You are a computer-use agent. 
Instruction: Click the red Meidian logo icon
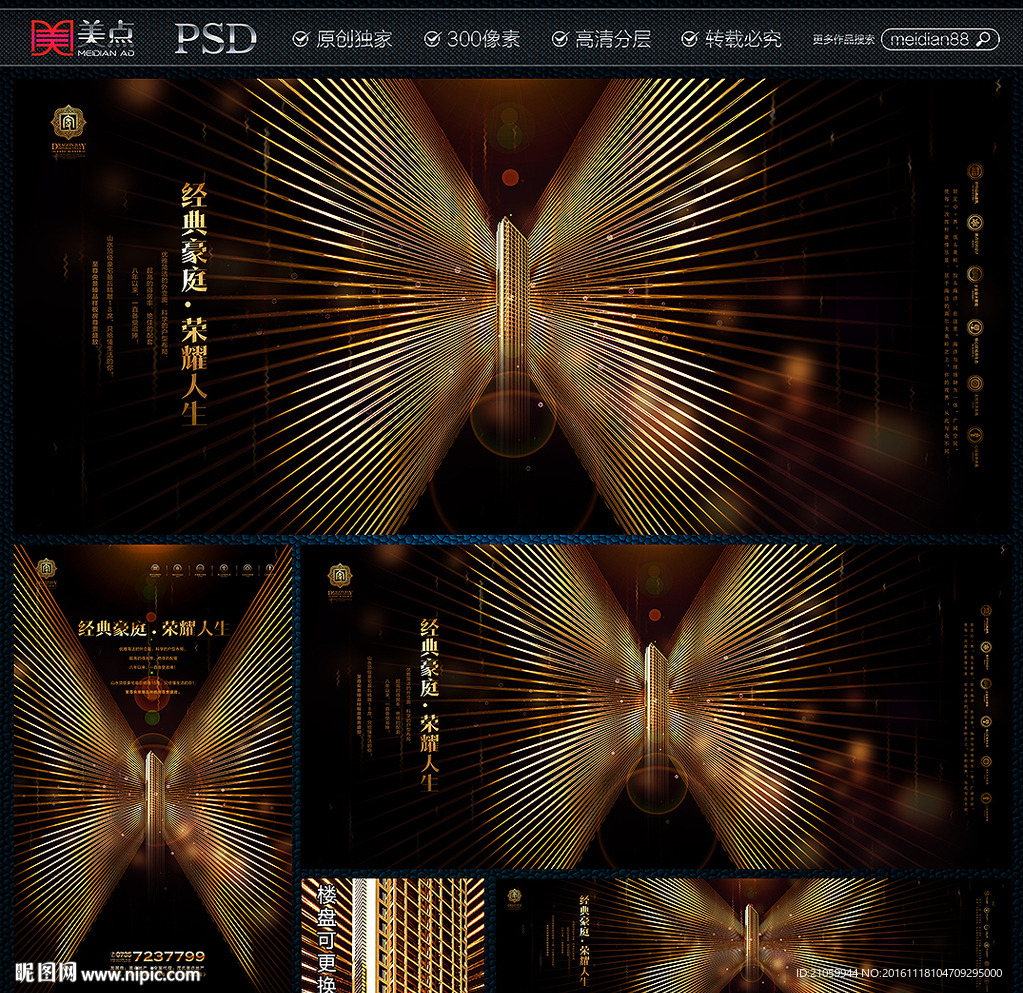coord(52,38)
